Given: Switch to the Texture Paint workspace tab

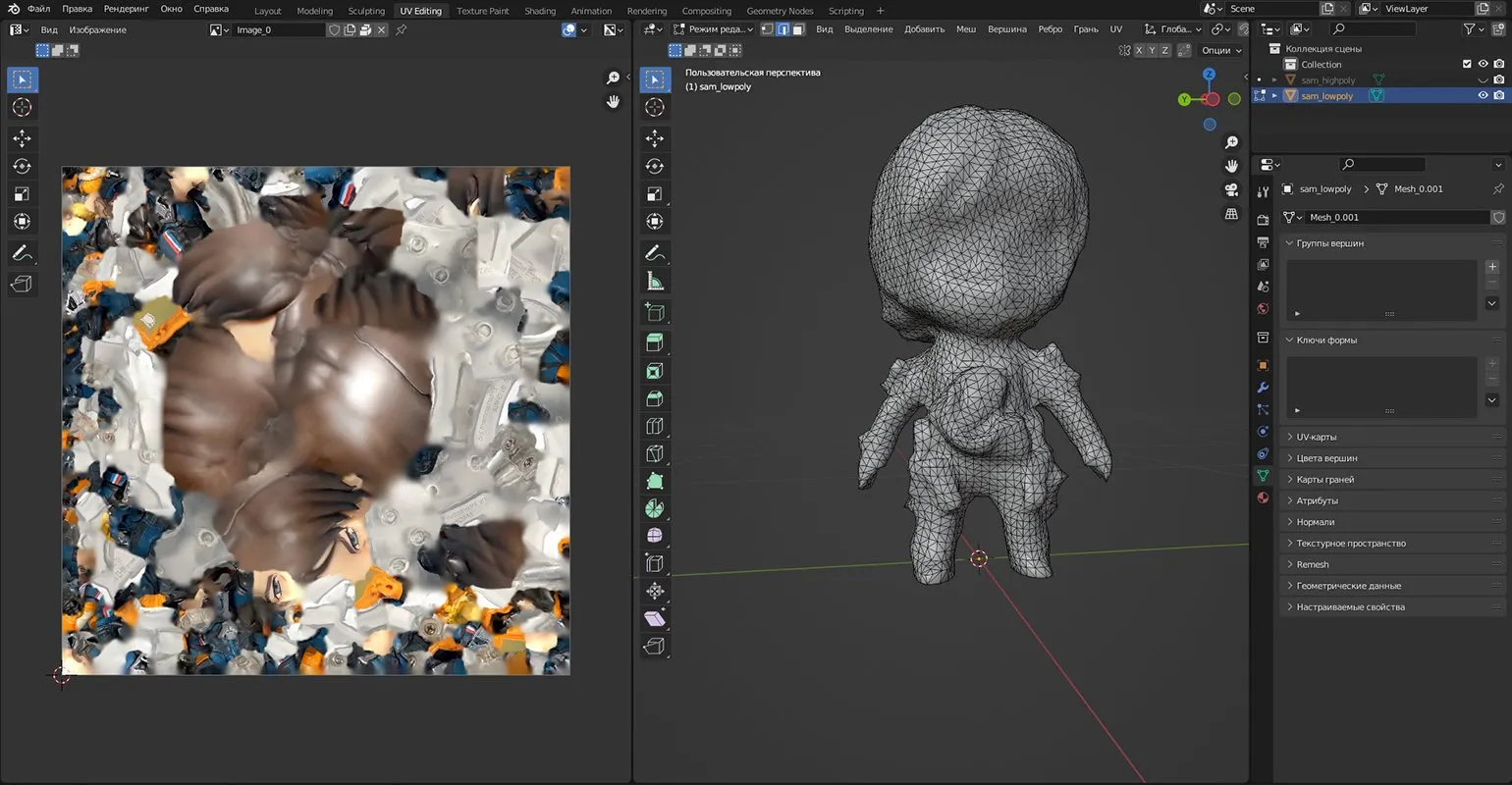Looking at the screenshot, I should coord(482,11).
